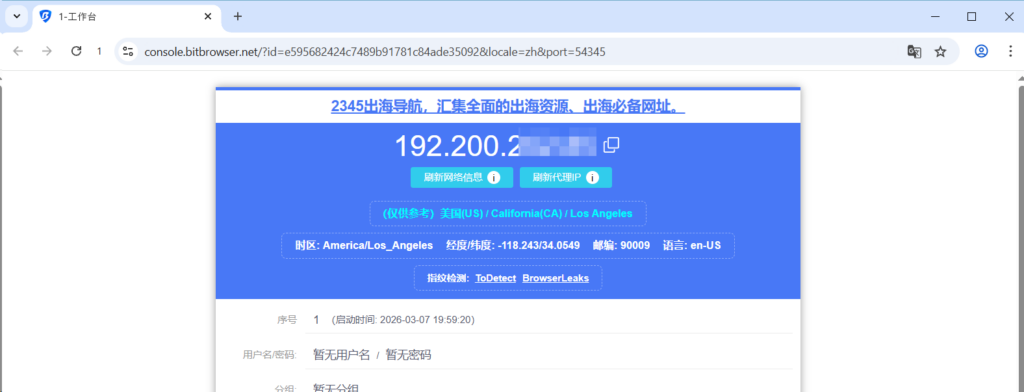This screenshot has width=1024, height=392.
Task: Go back with the back arrow
Action: pos(18,51)
